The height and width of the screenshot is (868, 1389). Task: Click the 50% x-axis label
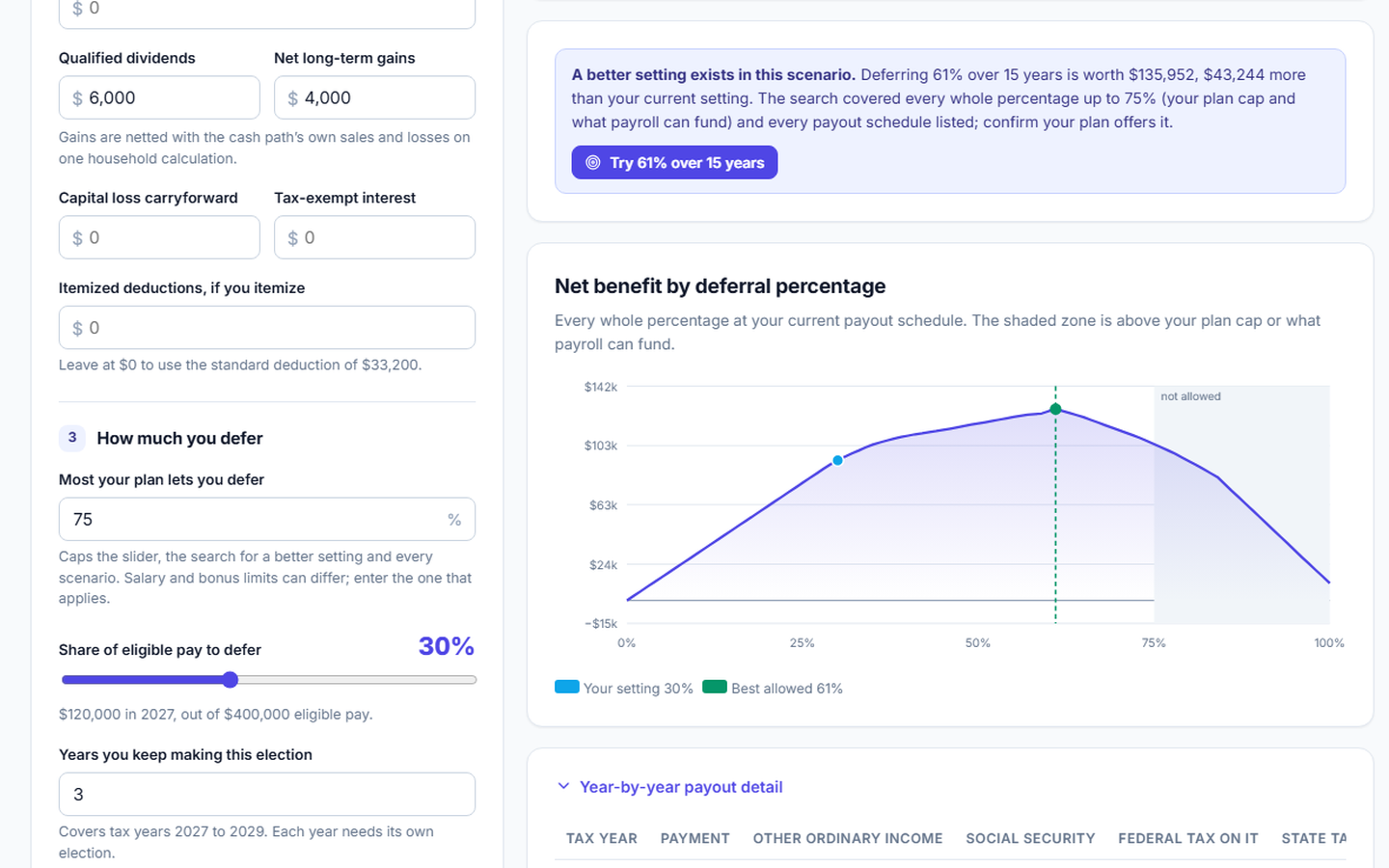tap(978, 642)
